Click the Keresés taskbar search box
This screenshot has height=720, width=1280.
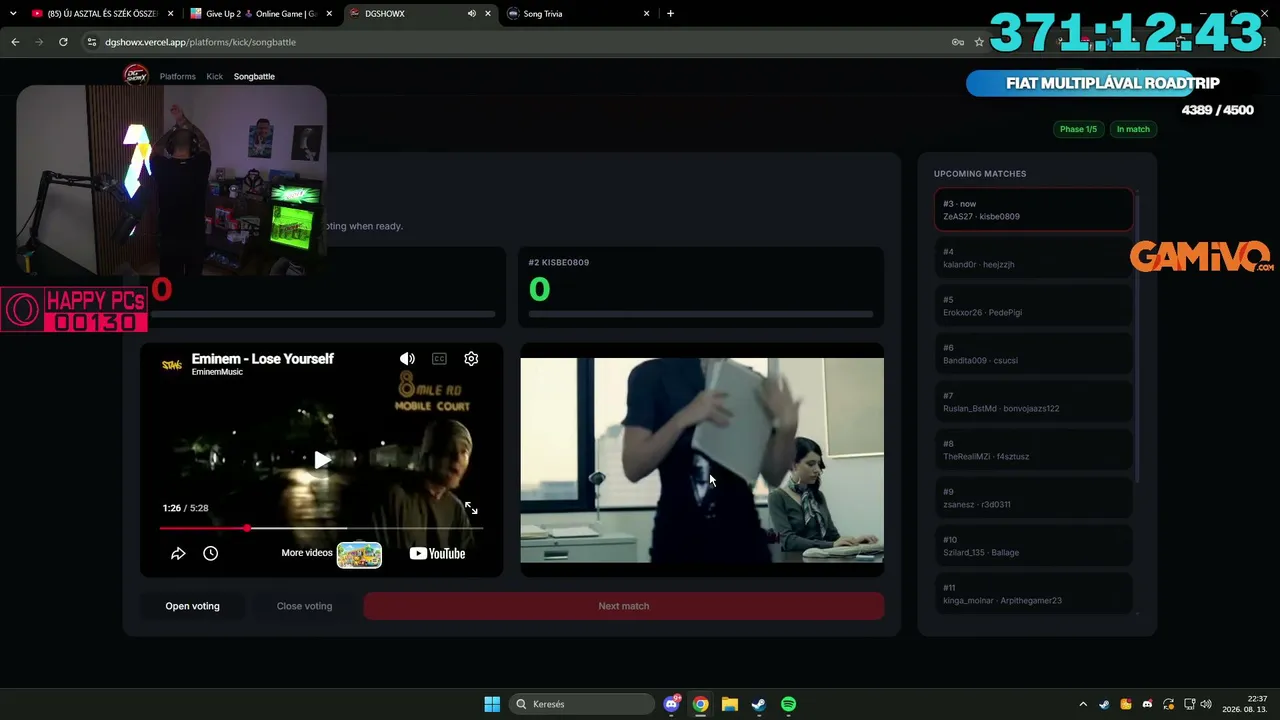pos(580,704)
